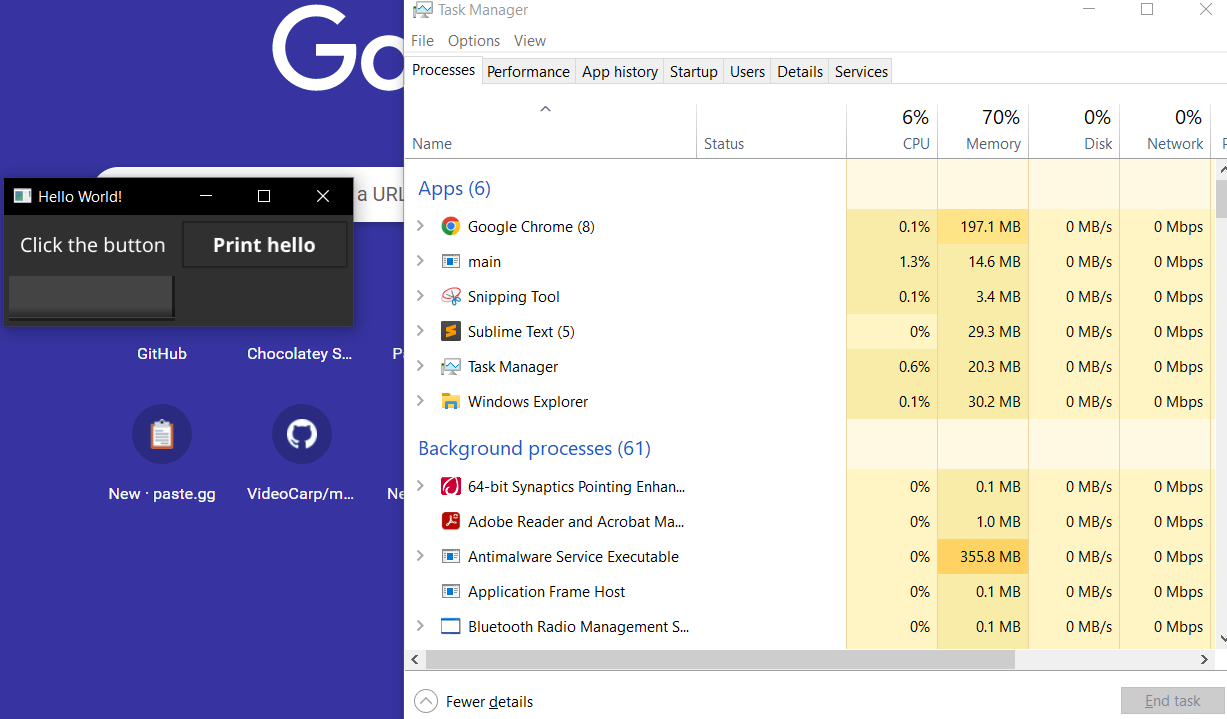Expand the Windows Explorer process group
1227x719 pixels.
point(421,401)
